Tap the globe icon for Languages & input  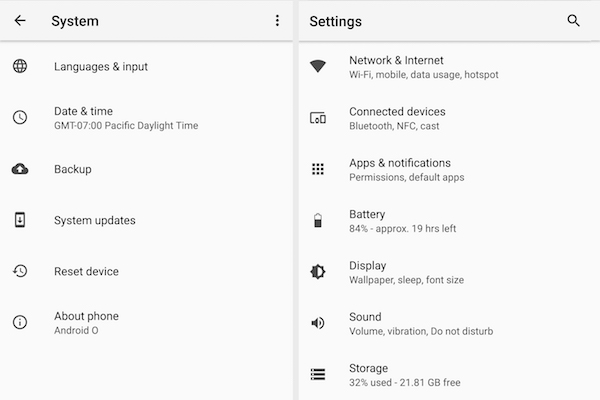coord(20,66)
